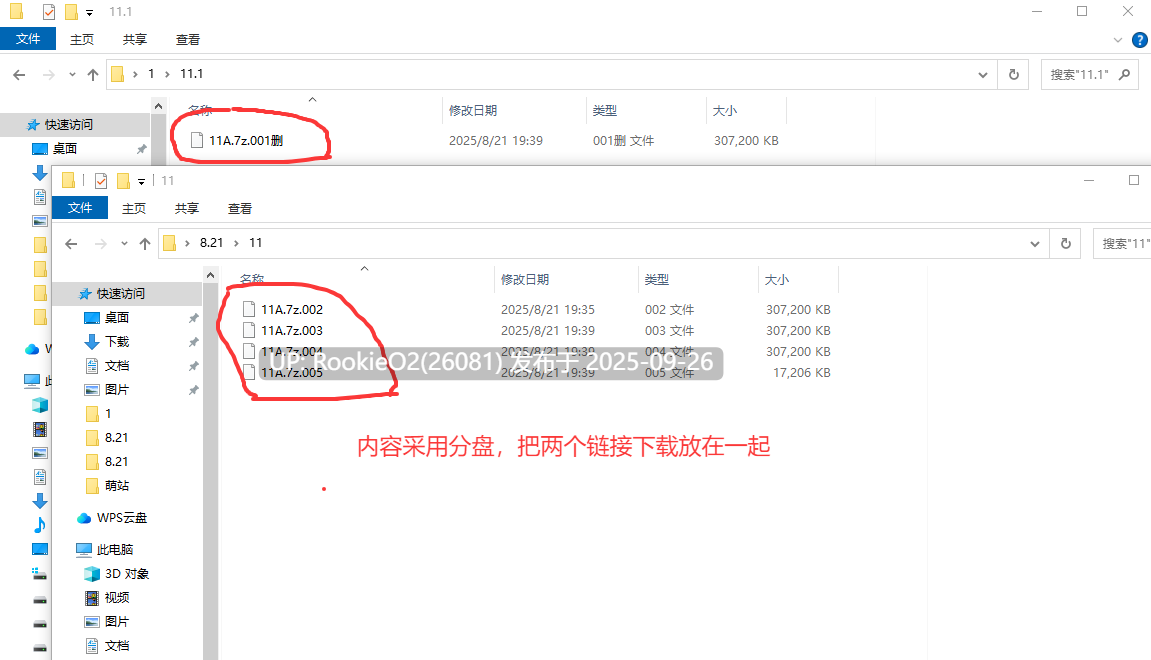The width and height of the screenshot is (1151, 660).
Task: Click the 搜索"11" search box
Action: 1123,243
